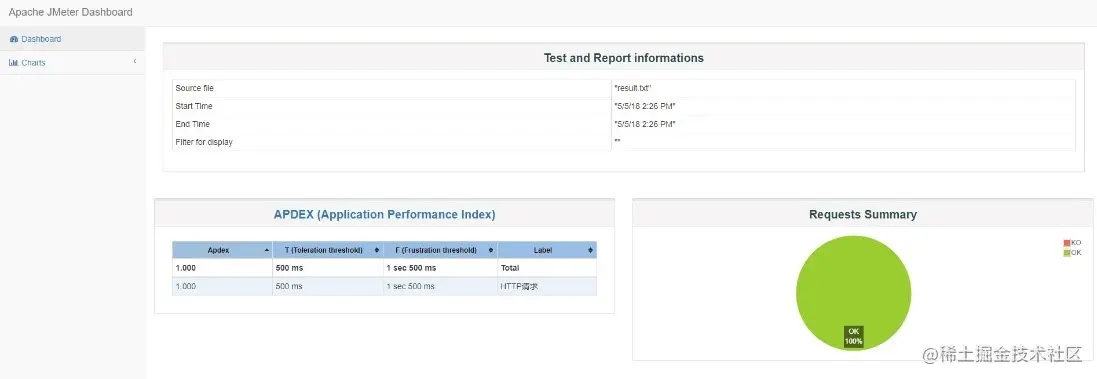Click the KO legend label
Viewport: 1097px width, 379px height.
click(x=1076, y=243)
